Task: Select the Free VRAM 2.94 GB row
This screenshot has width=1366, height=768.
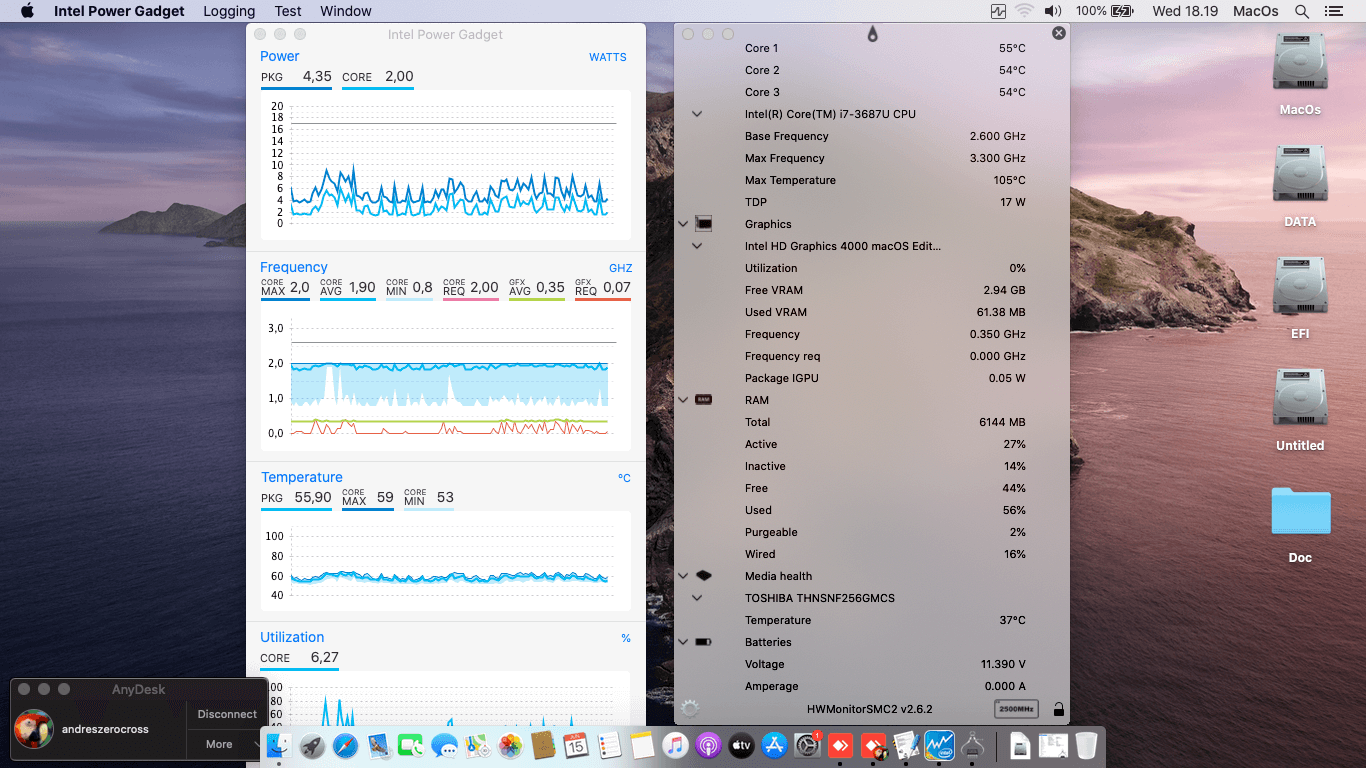Action: point(871,290)
